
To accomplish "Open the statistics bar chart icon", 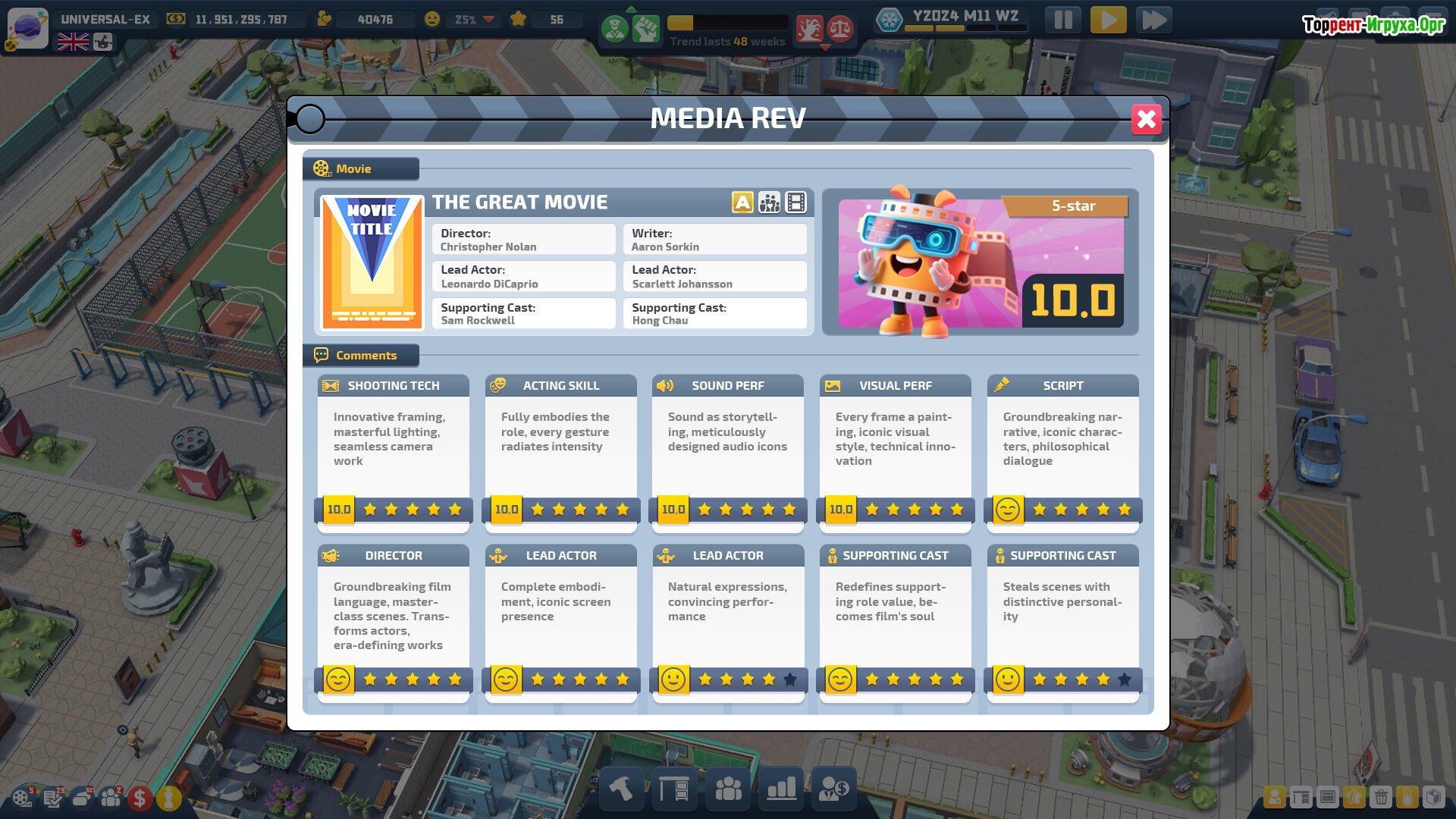I will pyautogui.click(x=781, y=789).
